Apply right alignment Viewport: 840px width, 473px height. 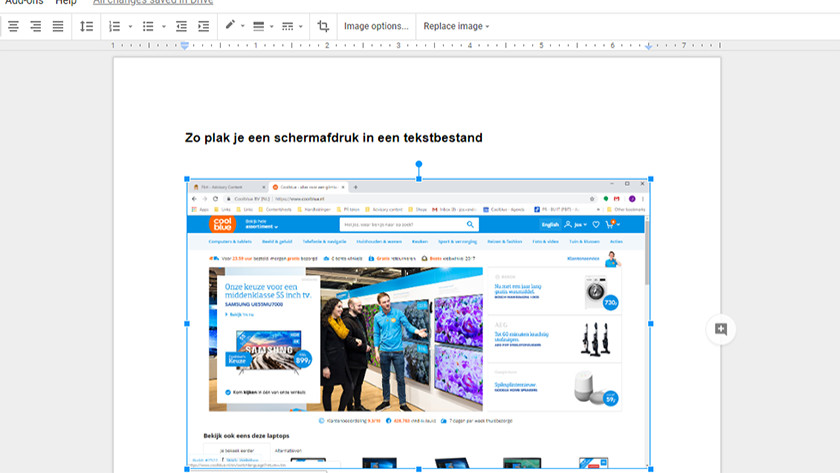35,26
